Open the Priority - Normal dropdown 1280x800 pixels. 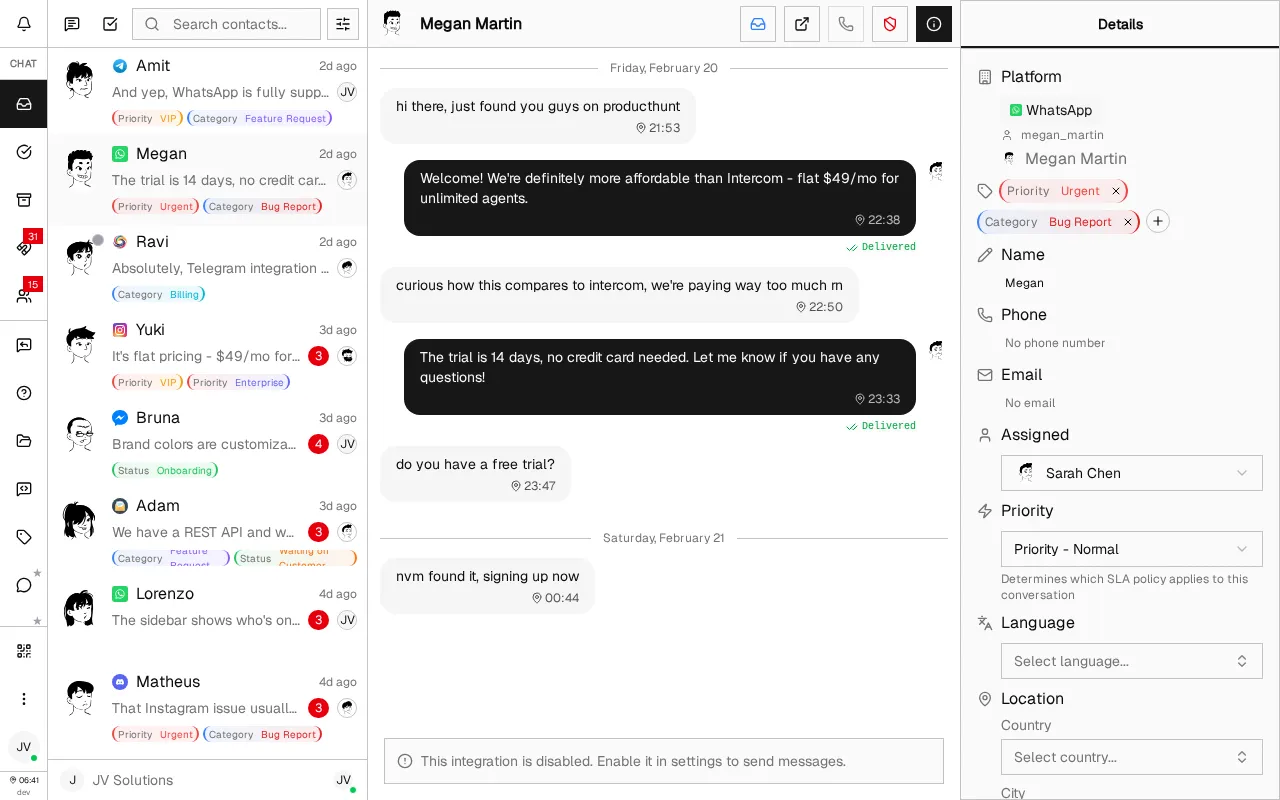coord(1131,549)
